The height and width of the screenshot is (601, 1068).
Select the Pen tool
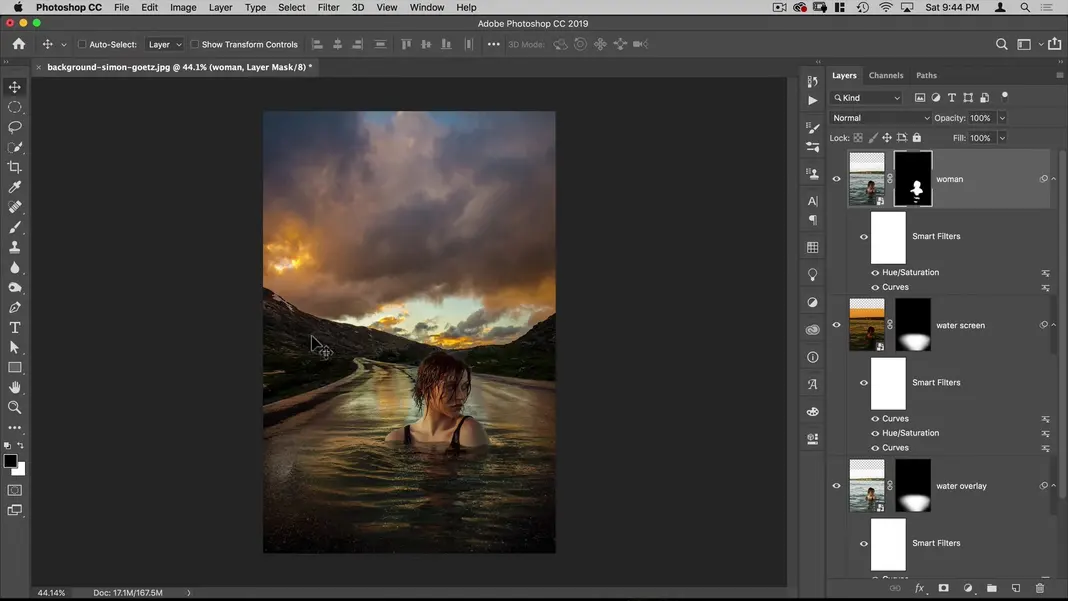click(x=14, y=307)
